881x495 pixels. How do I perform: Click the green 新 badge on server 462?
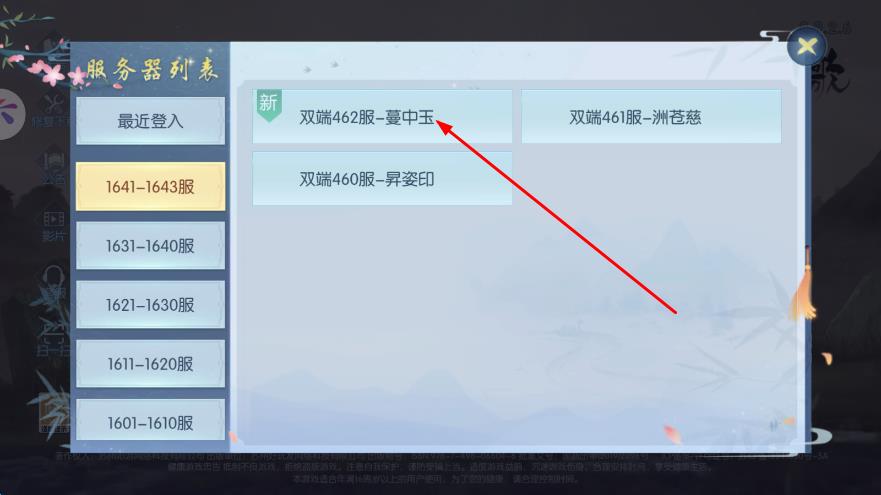tap(269, 105)
